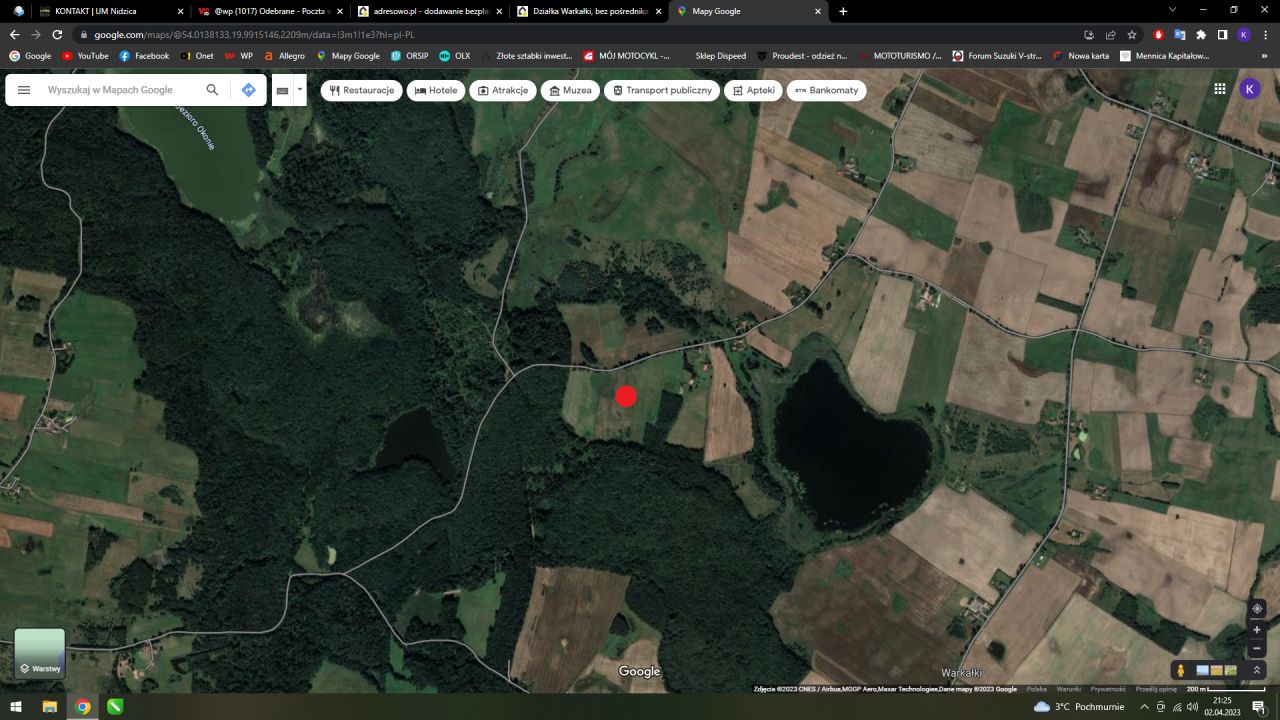Filter map by Bankomaty

(827, 90)
